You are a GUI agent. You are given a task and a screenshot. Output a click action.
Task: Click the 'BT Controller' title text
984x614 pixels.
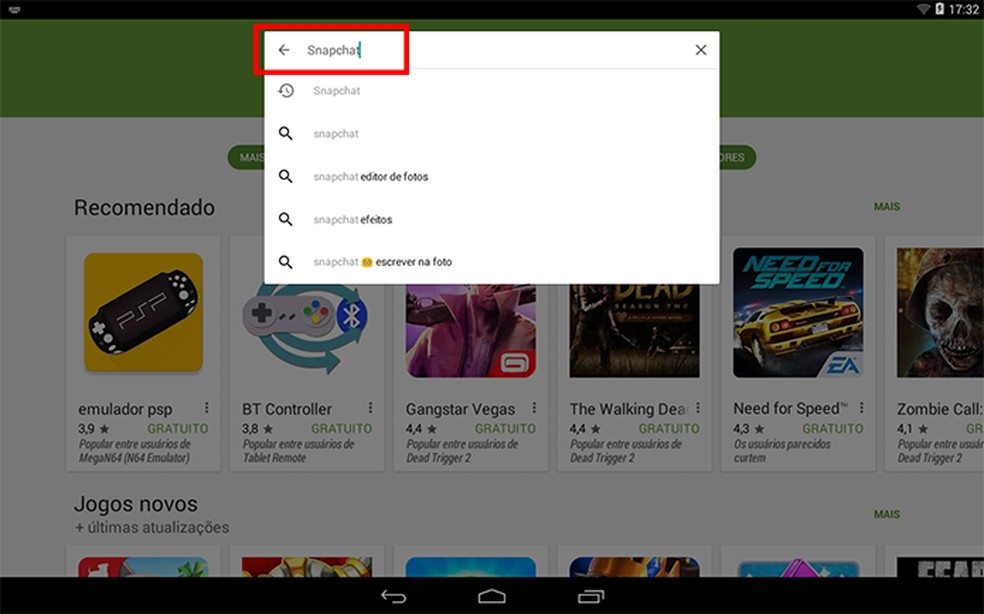coord(287,409)
